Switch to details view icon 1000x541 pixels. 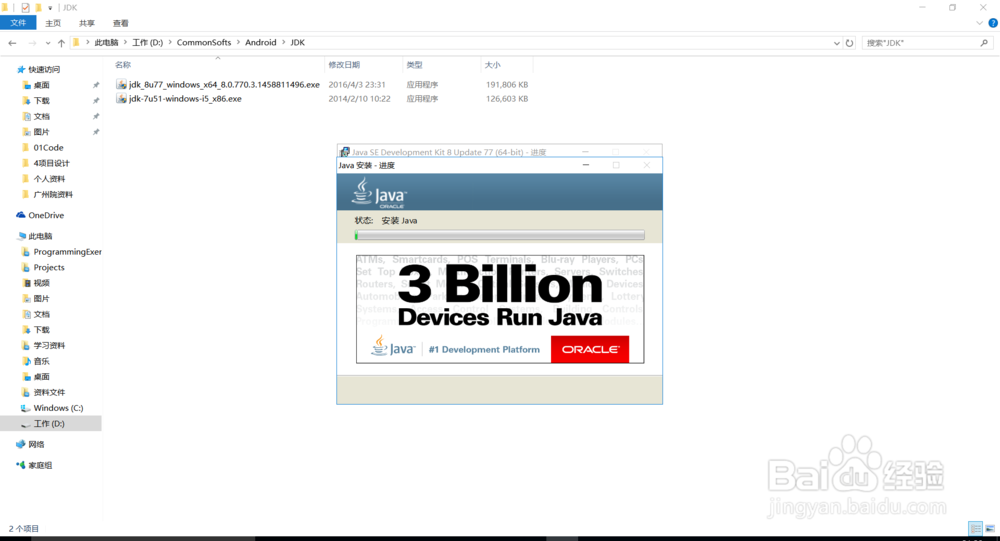pyautogui.click(x=975, y=528)
